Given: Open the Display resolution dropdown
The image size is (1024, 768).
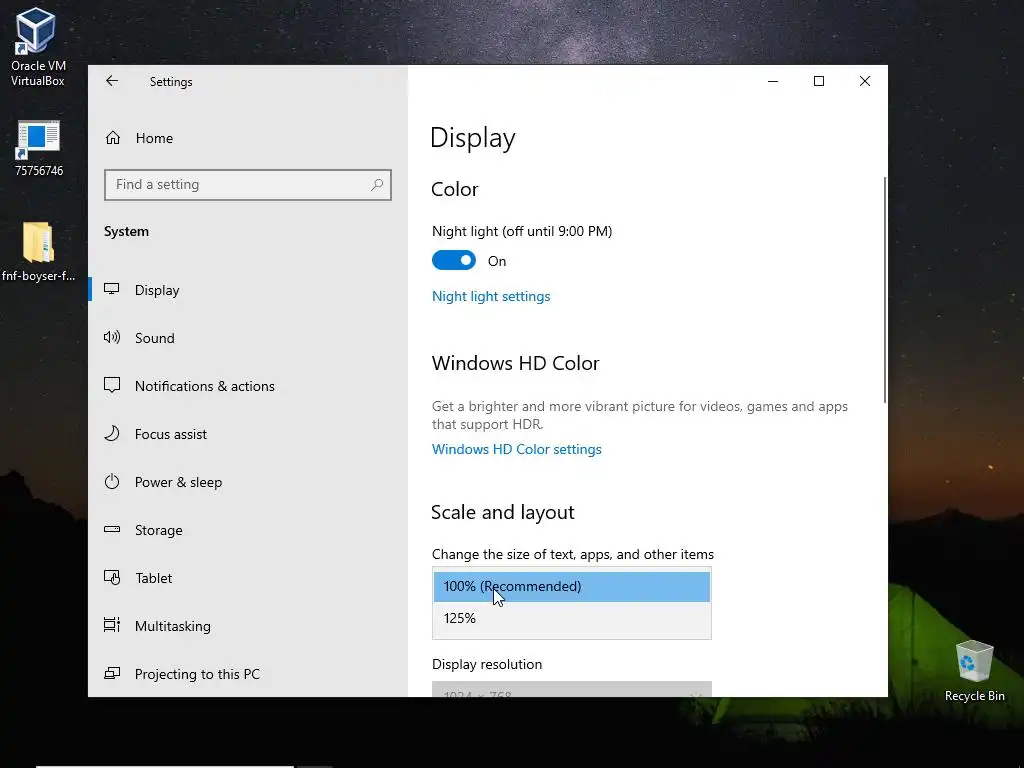Looking at the screenshot, I should tap(571, 689).
